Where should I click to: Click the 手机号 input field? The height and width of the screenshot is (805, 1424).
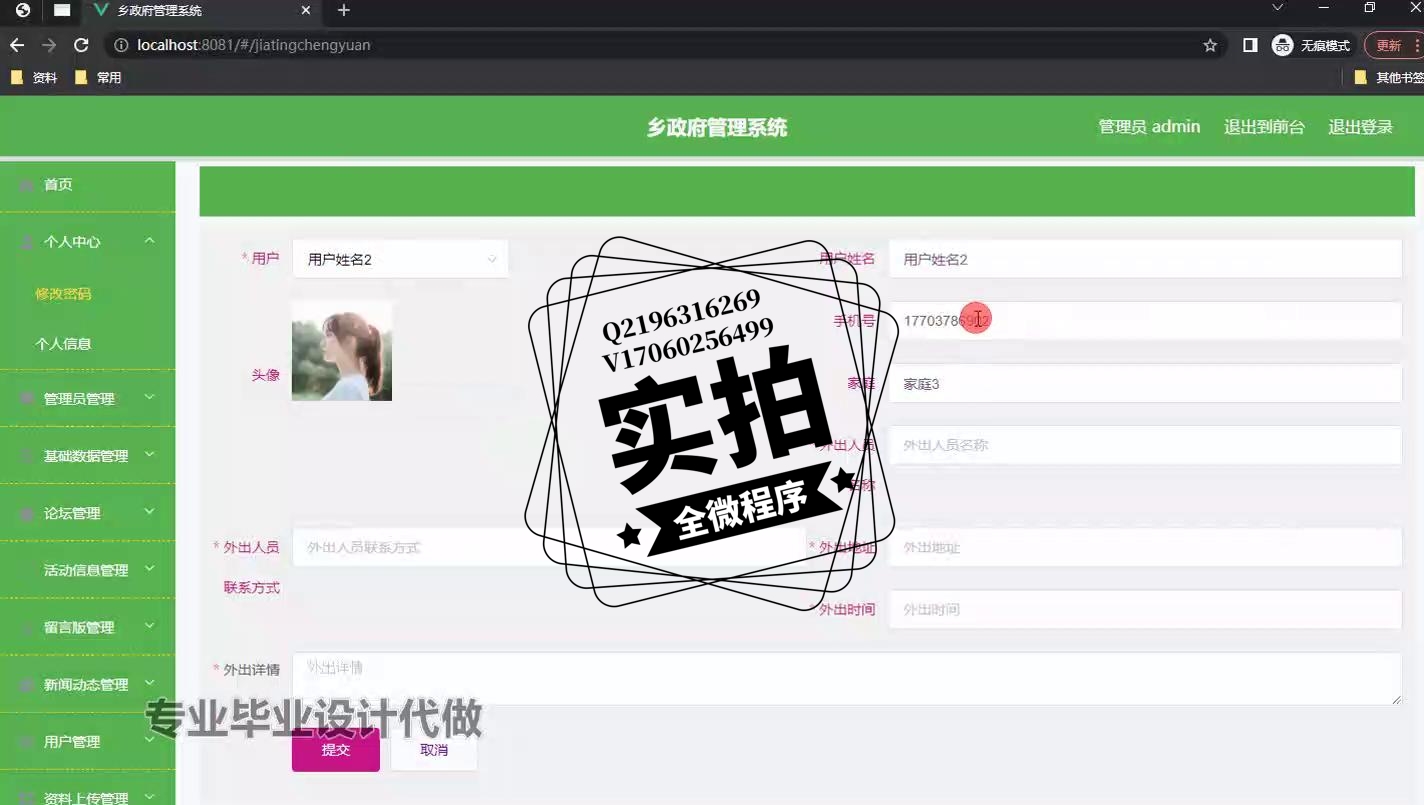pyautogui.click(x=1145, y=321)
